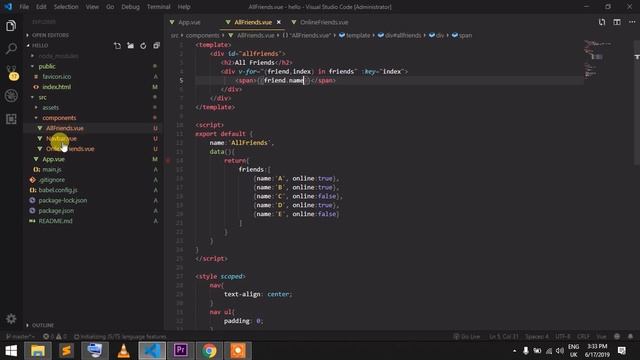
Task: Click the code minimap preview
Action: tap(599, 59)
